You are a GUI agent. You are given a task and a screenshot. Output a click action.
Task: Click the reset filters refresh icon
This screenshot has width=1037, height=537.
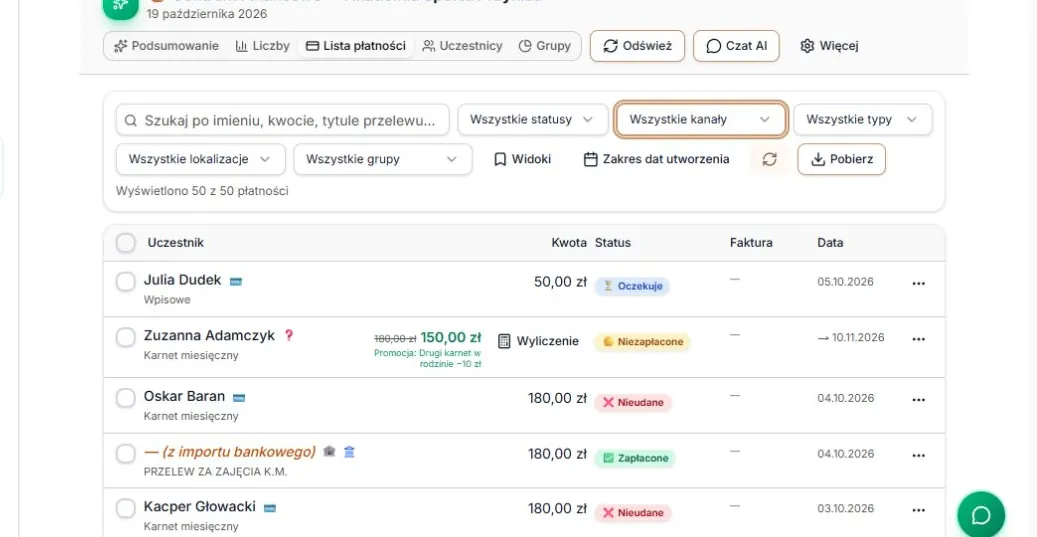pyautogui.click(x=769, y=159)
